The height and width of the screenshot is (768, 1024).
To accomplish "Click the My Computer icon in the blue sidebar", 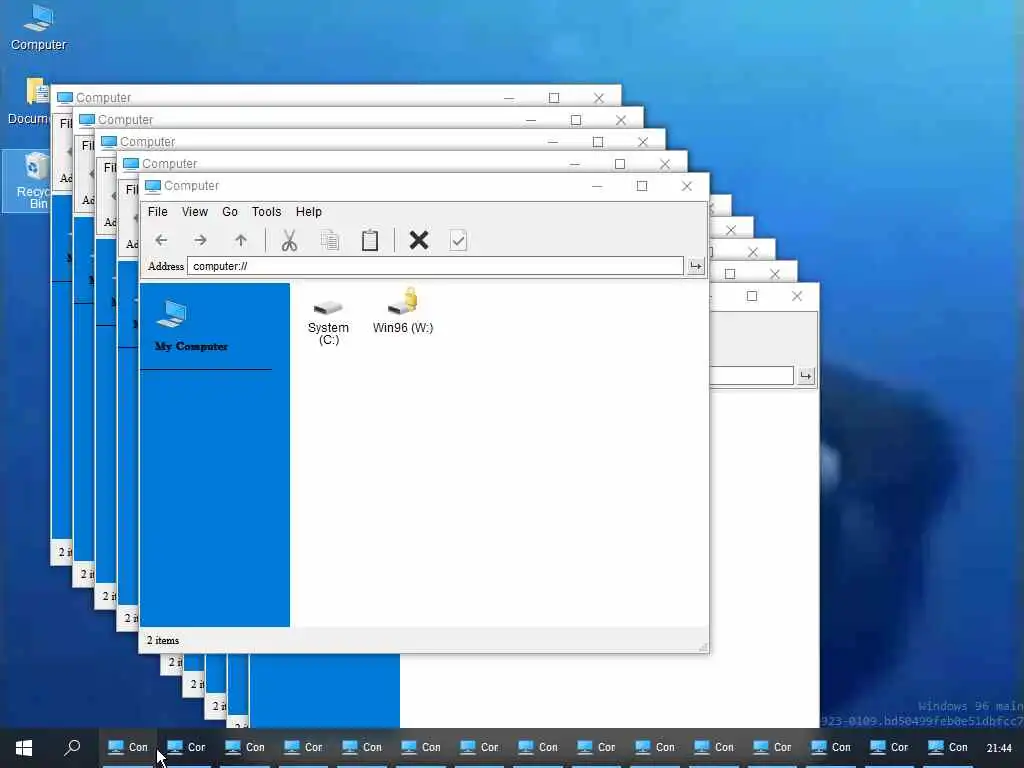I will pyautogui.click(x=172, y=314).
